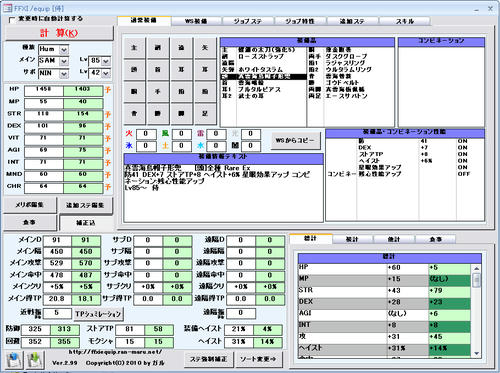Screen dimensions: 500x373
Task: Click the FFXI/equip title bar app icon
Action: (x=7, y=8)
